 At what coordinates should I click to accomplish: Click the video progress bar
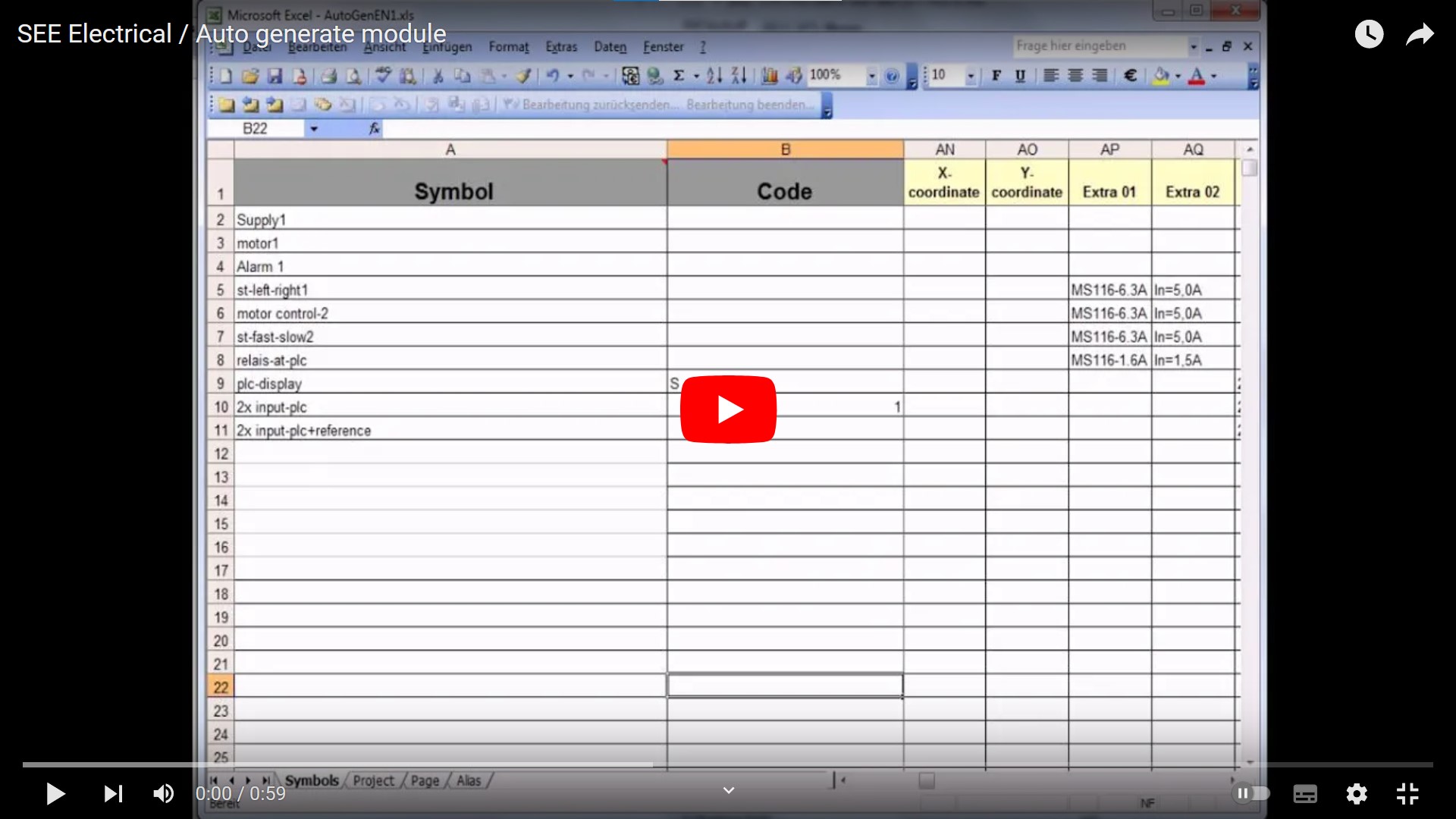click(728, 764)
